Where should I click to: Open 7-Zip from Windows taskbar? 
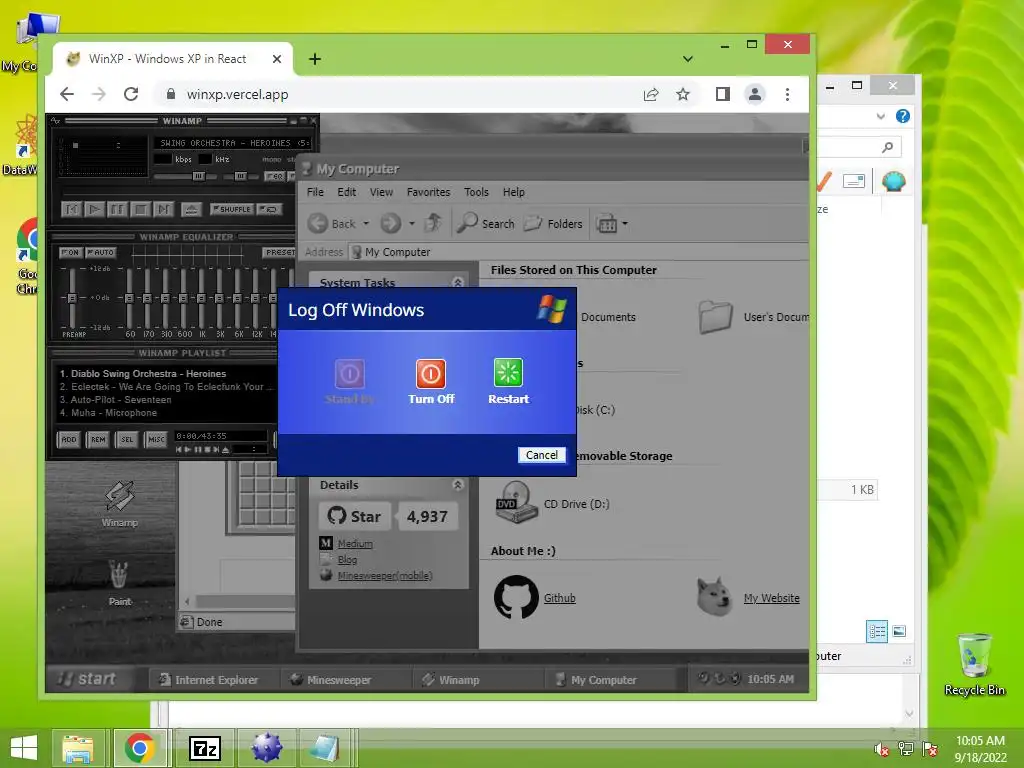pyautogui.click(x=205, y=748)
